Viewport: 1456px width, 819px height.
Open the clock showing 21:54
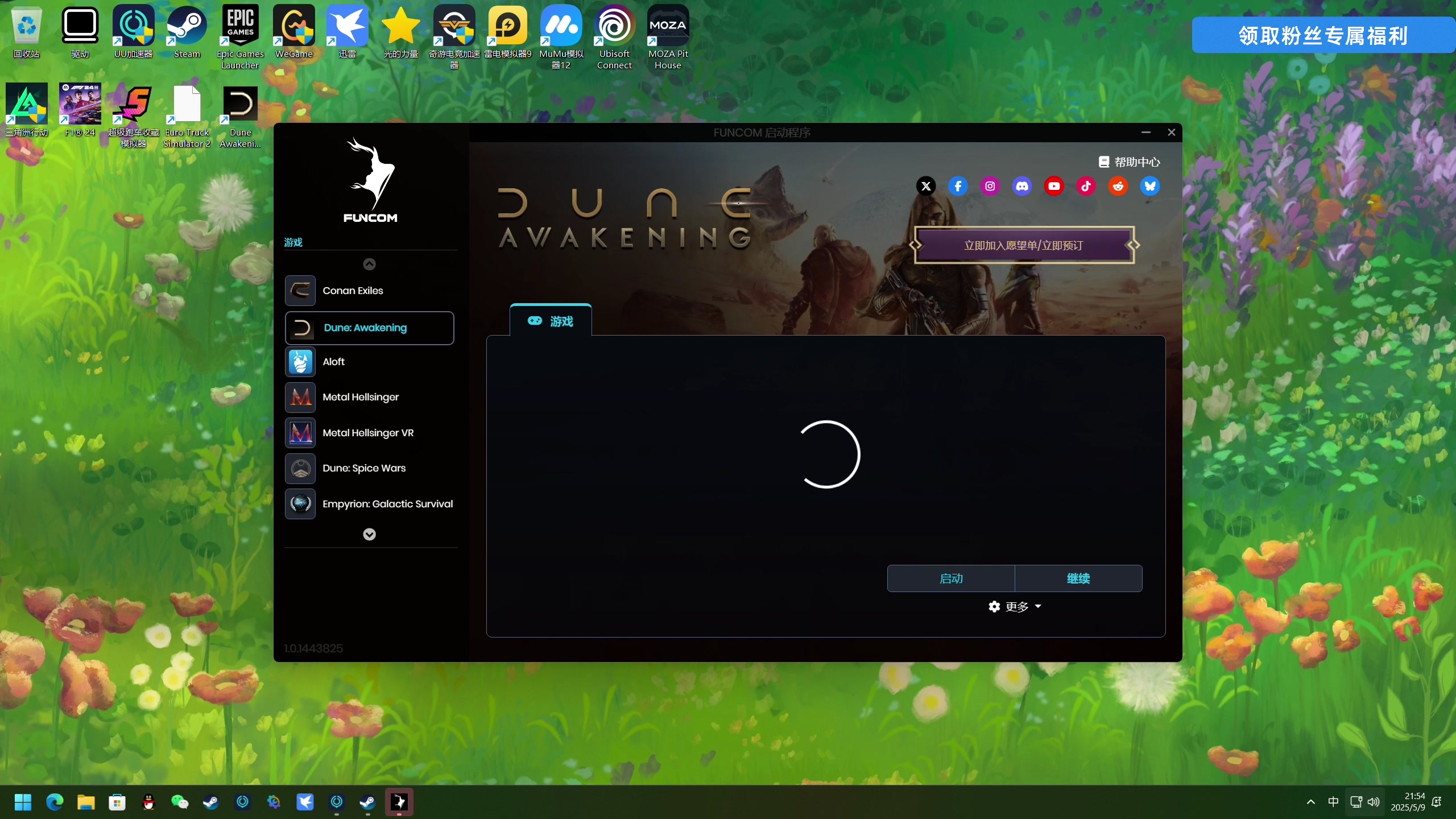point(1408,802)
